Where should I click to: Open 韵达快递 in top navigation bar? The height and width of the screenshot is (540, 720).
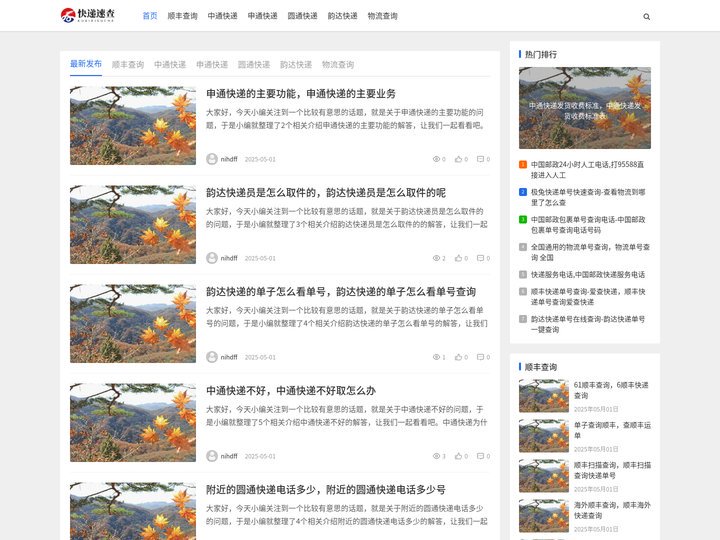tap(342, 16)
